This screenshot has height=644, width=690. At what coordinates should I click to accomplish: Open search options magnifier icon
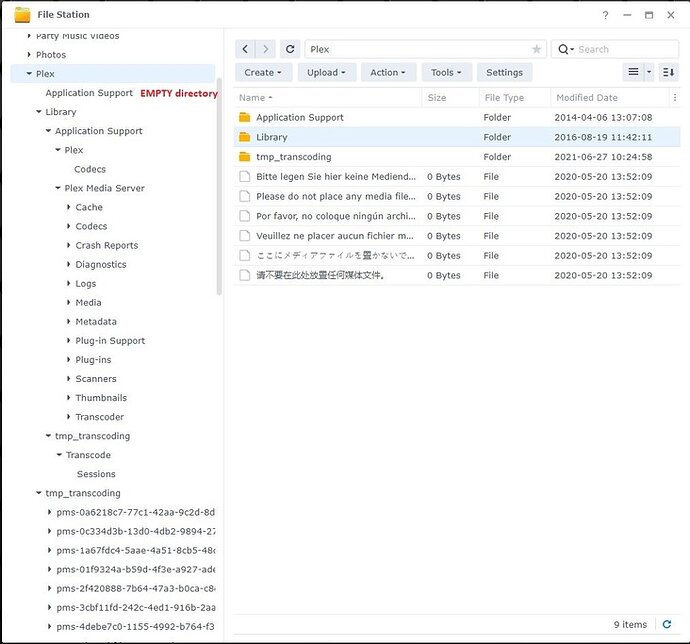[x=565, y=49]
